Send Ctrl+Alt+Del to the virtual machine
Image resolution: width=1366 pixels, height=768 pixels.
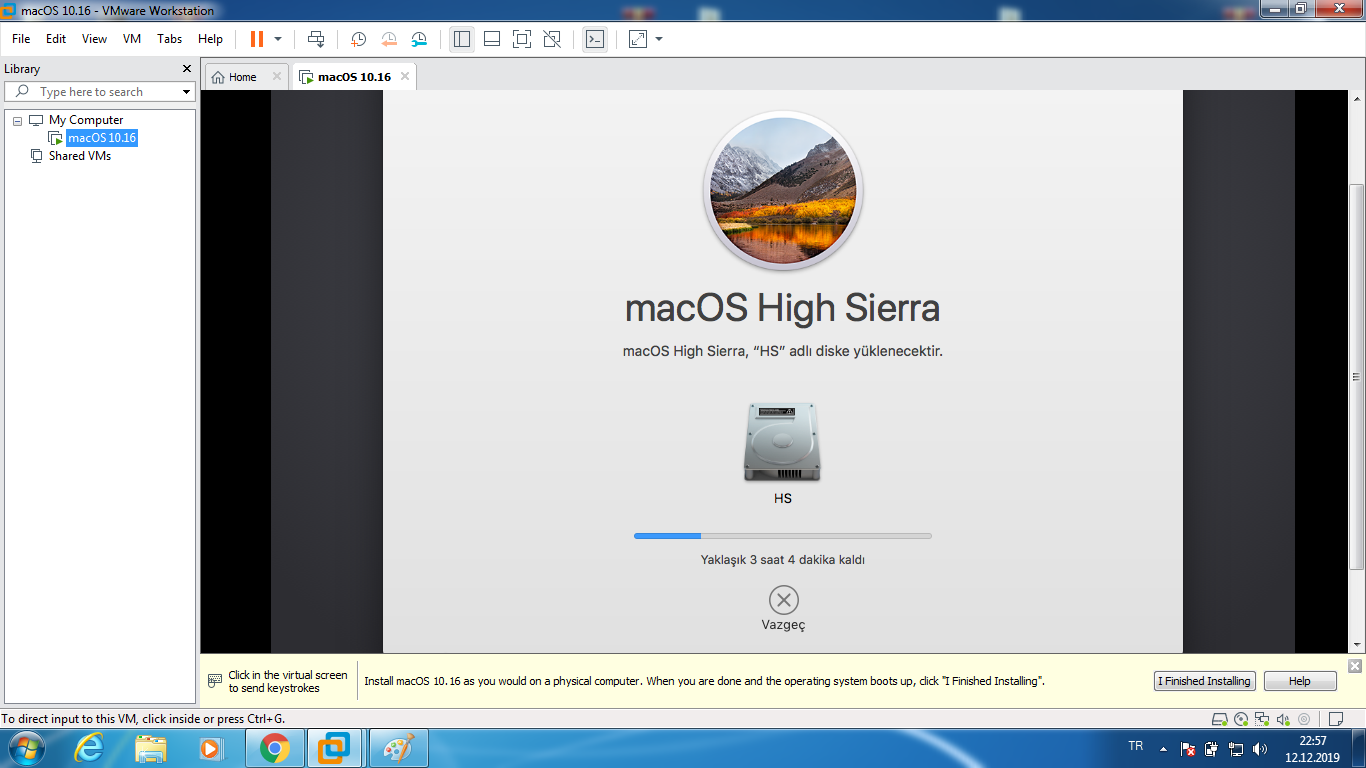click(x=316, y=39)
